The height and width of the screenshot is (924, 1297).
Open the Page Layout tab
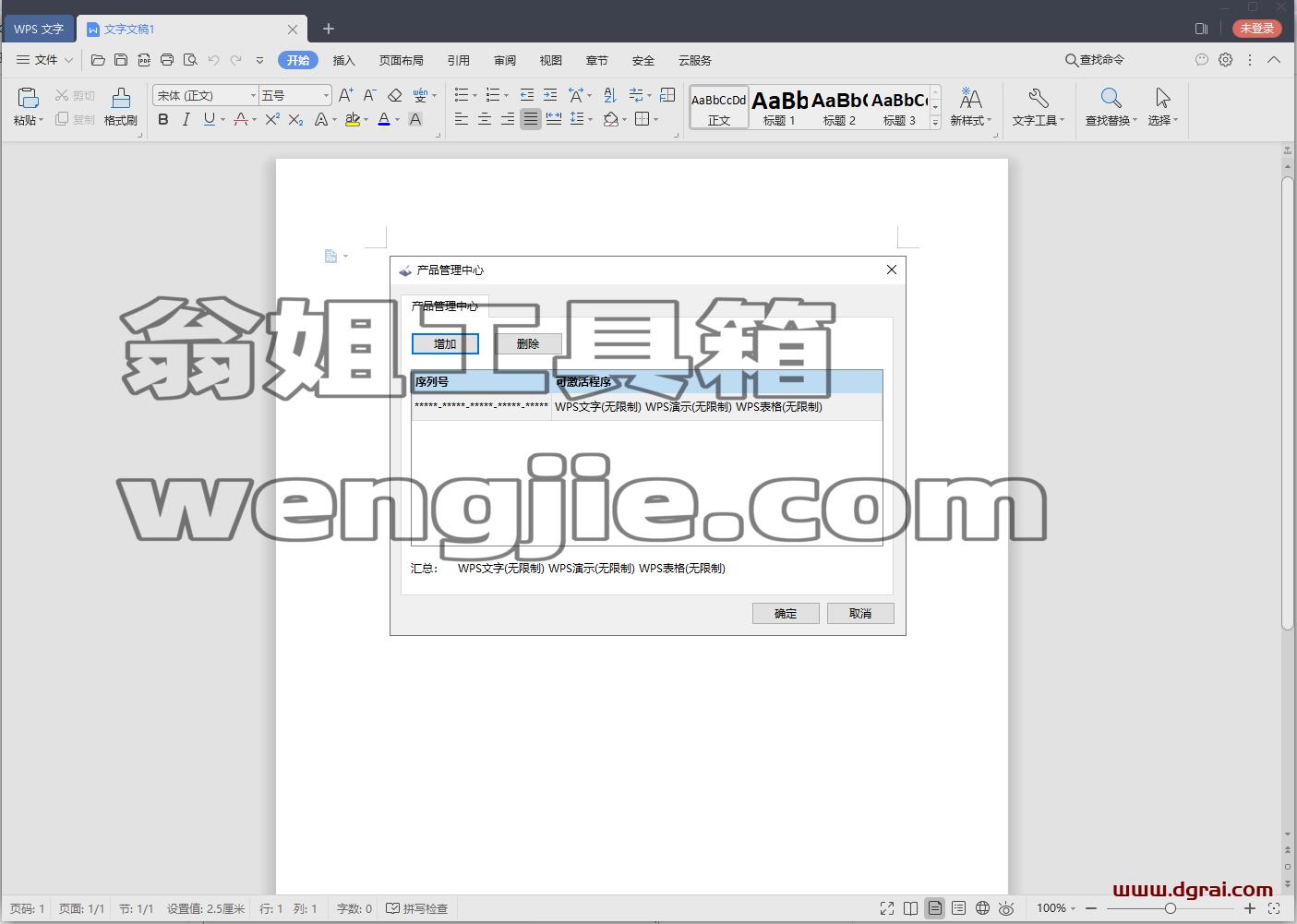401,60
